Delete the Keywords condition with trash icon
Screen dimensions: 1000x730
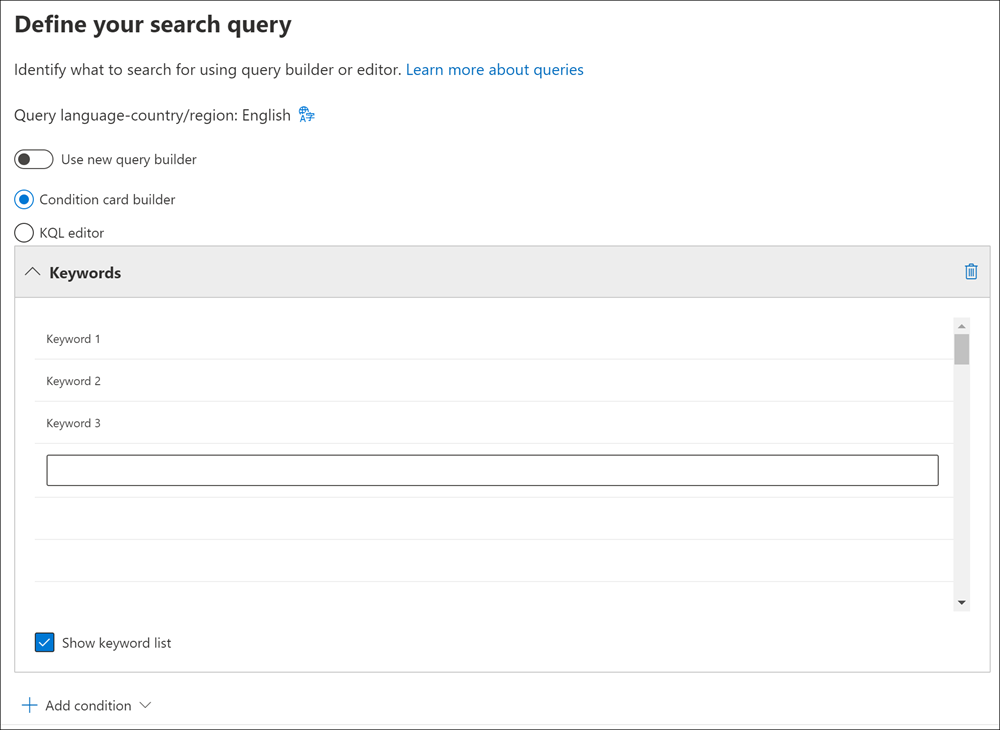[x=971, y=272]
